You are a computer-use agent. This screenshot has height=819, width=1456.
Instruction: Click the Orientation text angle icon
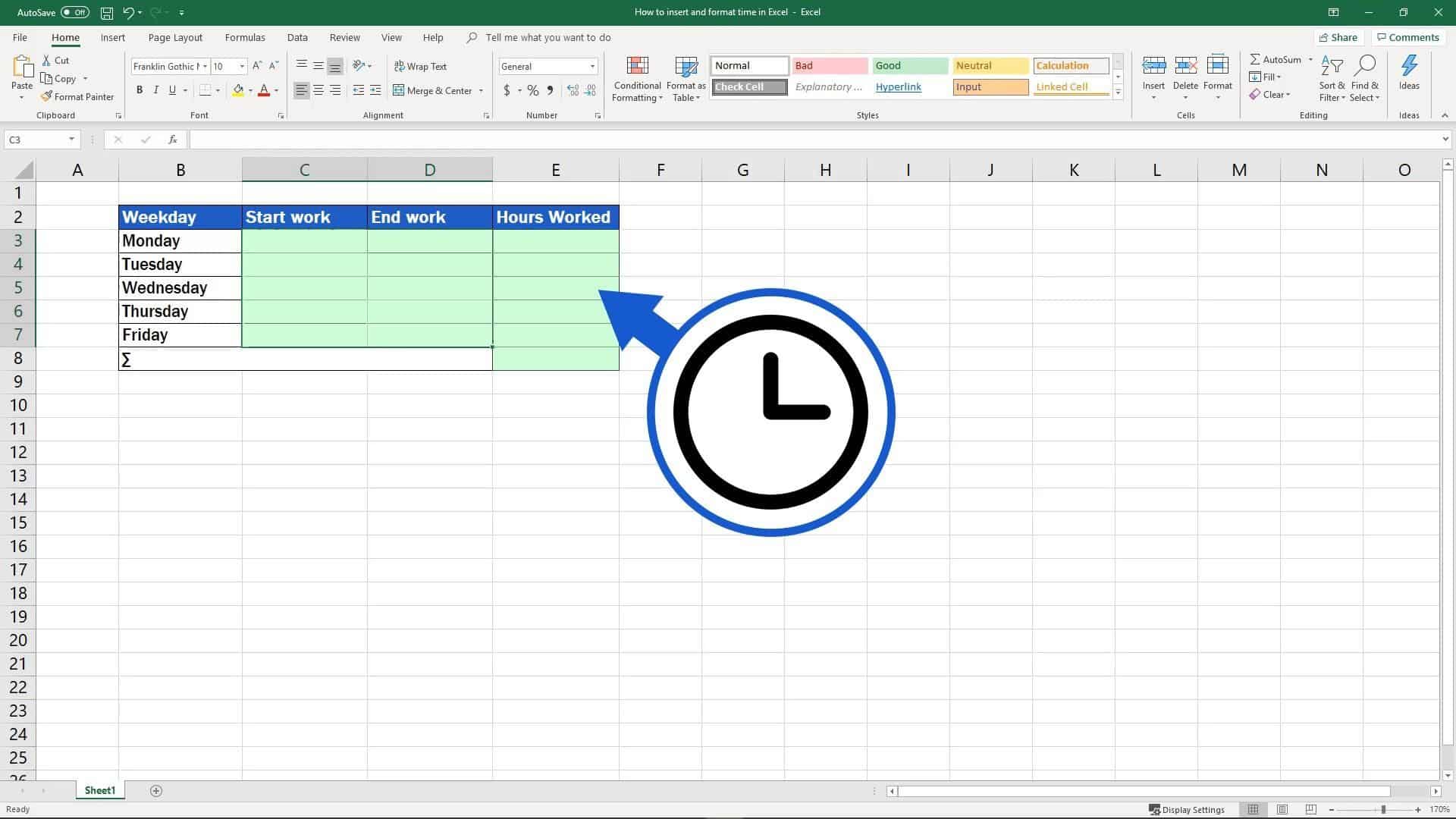click(x=358, y=66)
